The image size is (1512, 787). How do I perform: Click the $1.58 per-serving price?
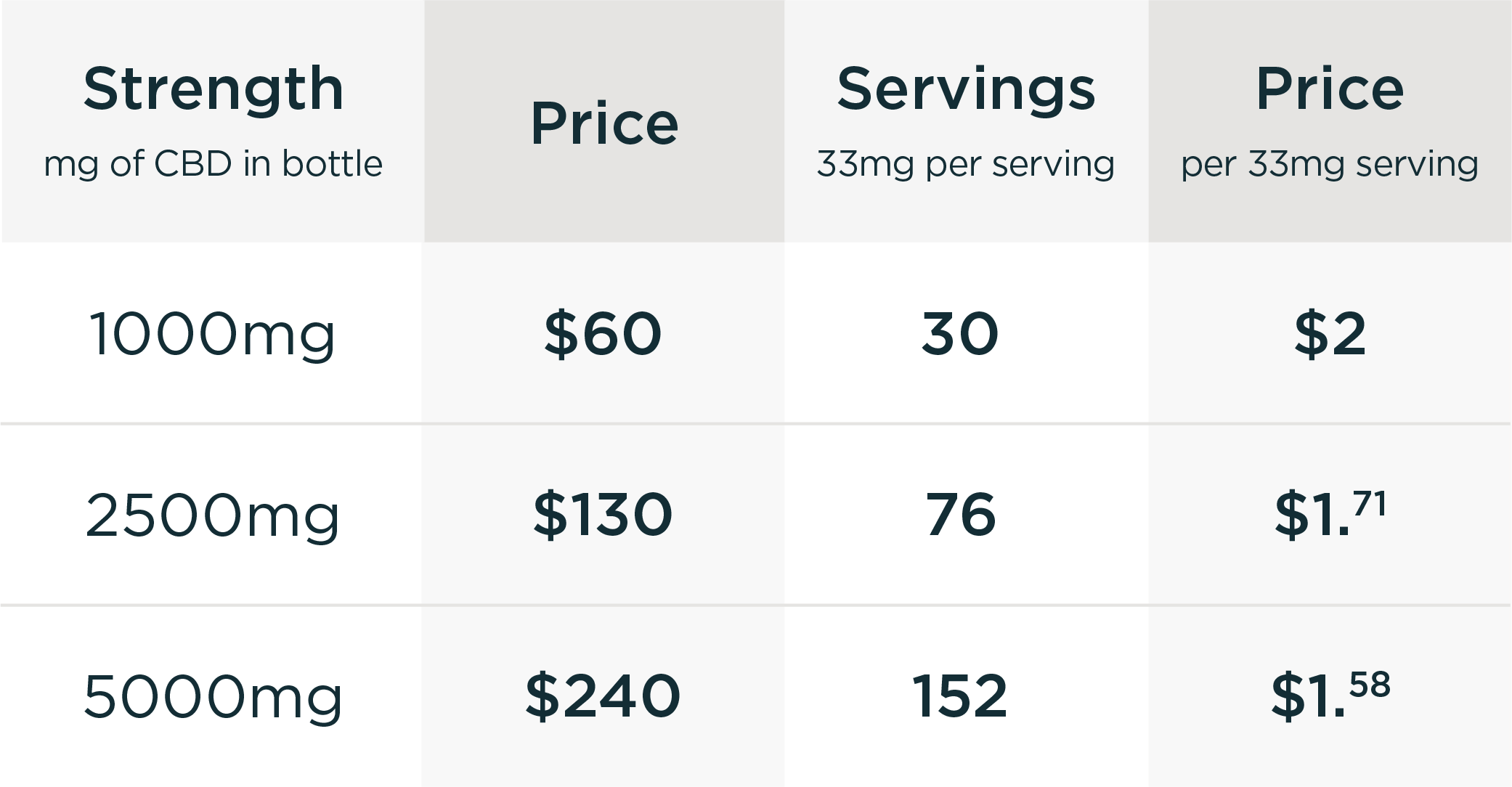tap(1330, 696)
